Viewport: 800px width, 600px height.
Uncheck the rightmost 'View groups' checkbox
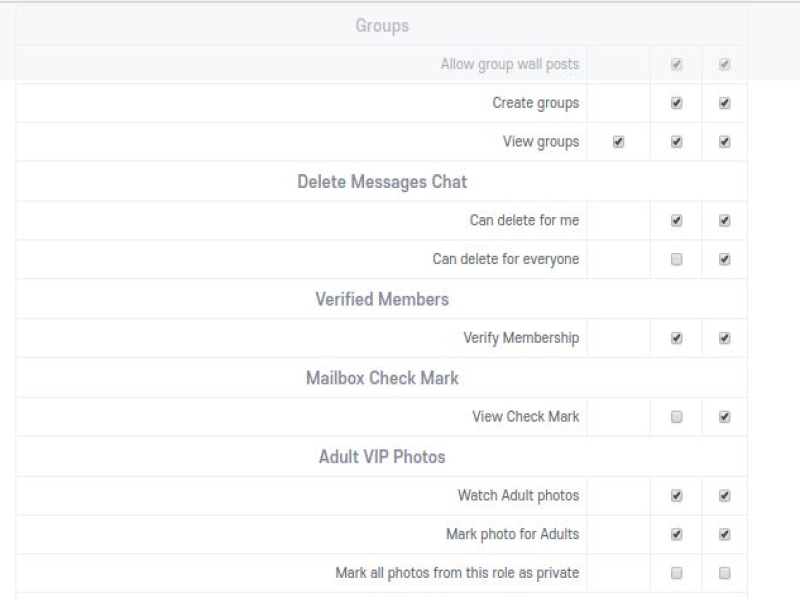click(x=725, y=142)
